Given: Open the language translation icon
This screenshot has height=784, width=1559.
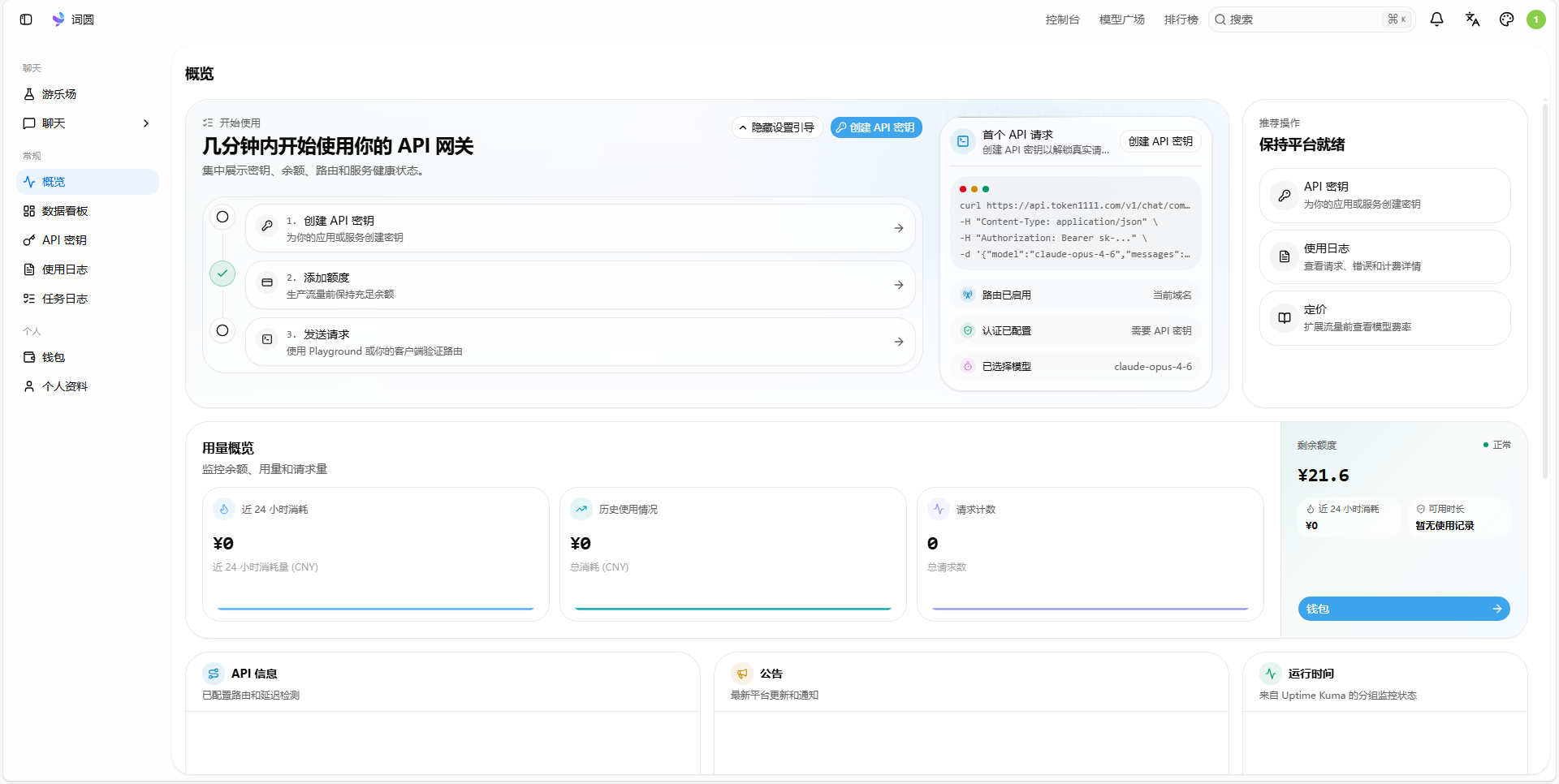Looking at the screenshot, I should [1472, 19].
